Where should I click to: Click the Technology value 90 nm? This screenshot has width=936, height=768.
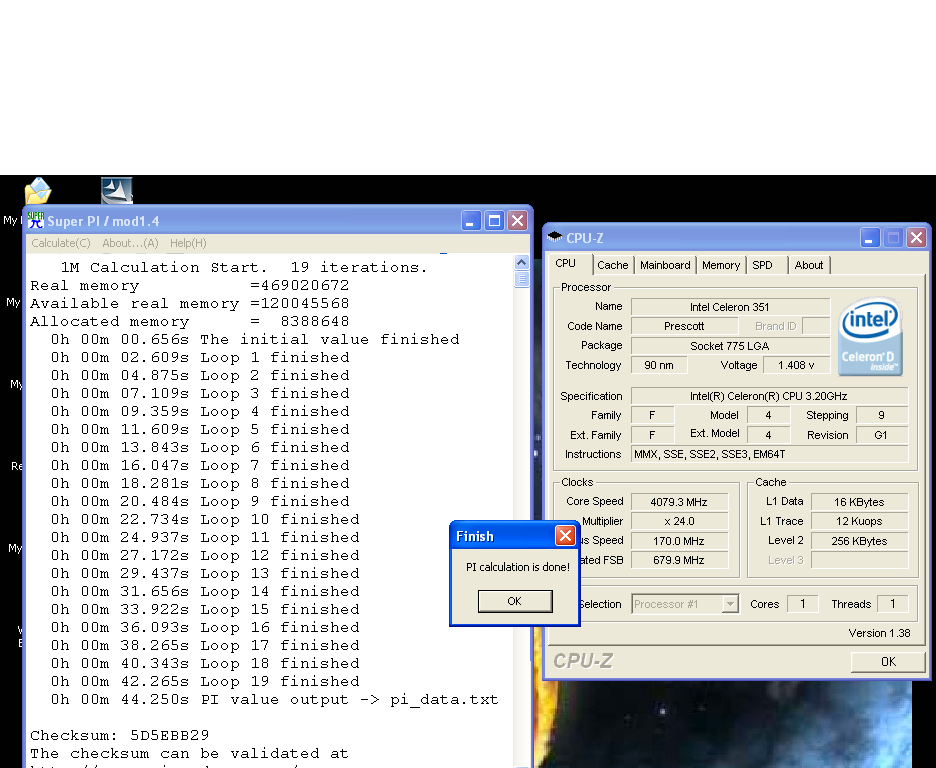(658, 365)
